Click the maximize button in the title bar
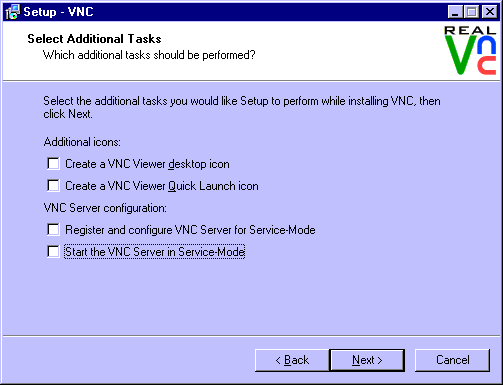 [x=471, y=12]
